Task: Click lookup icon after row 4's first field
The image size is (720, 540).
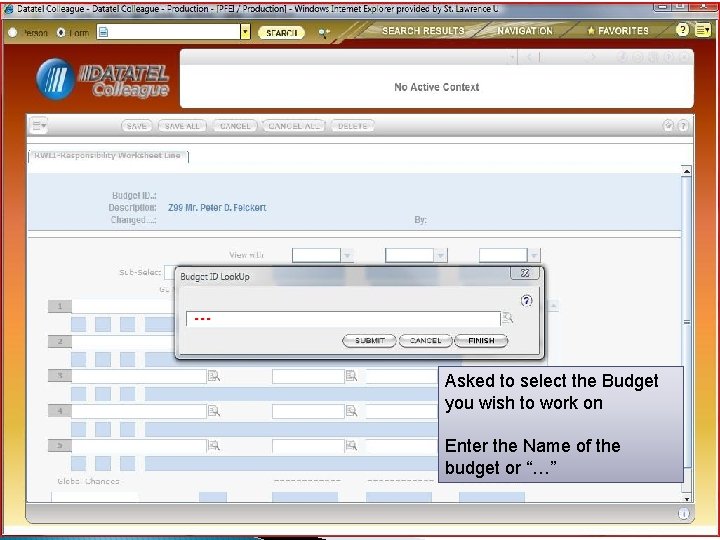Action: tap(214, 411)
